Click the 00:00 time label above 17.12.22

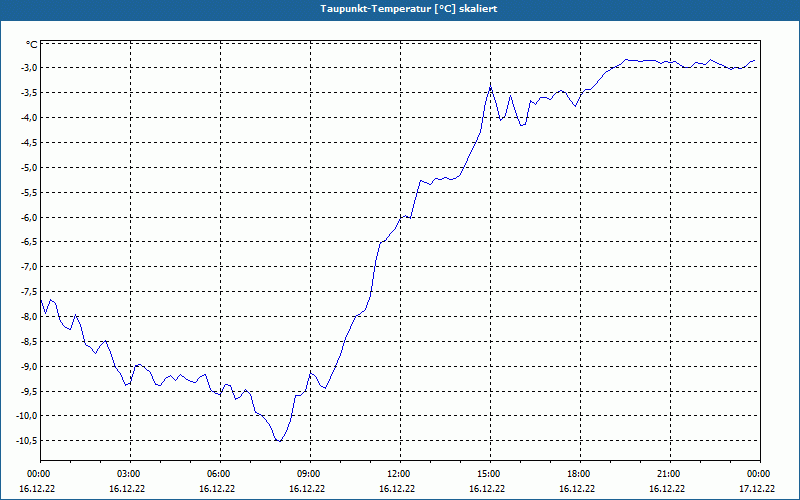point(759,474)
